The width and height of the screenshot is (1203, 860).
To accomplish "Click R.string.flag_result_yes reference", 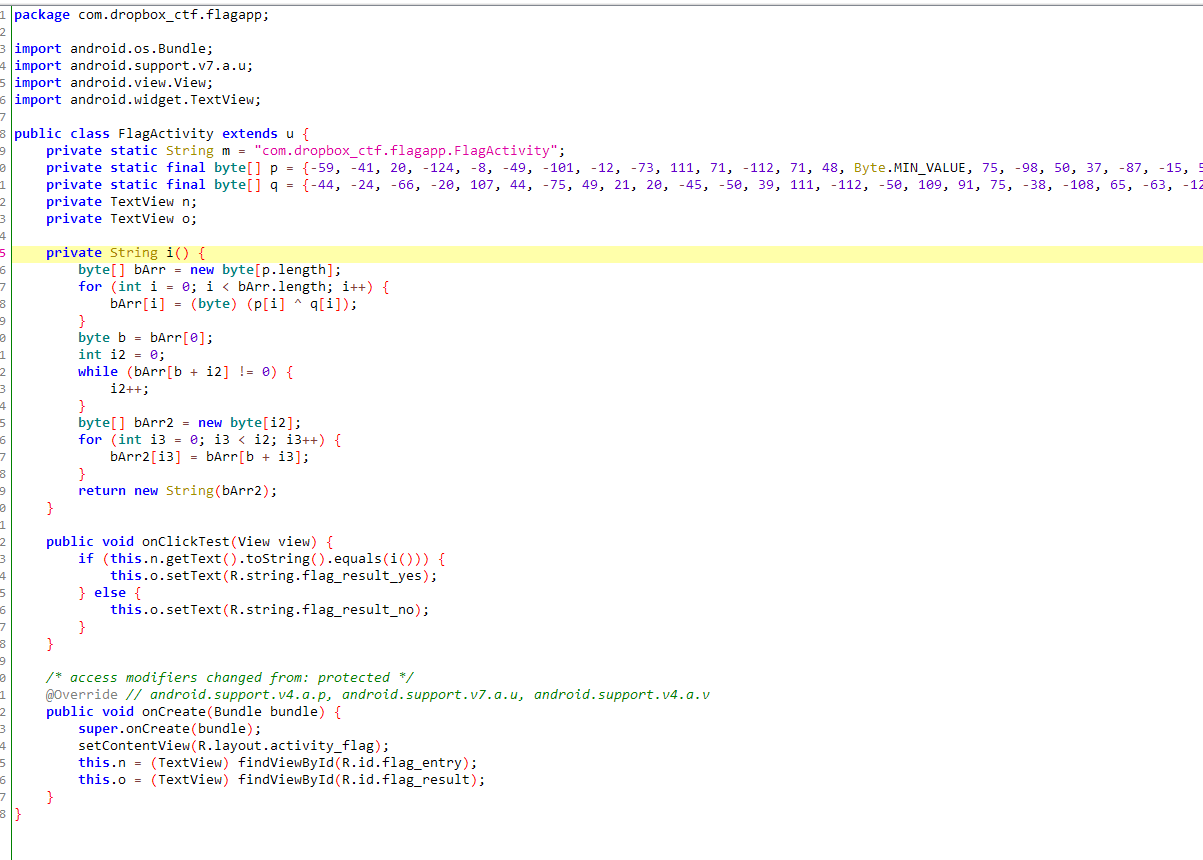I will click(330, 575).
